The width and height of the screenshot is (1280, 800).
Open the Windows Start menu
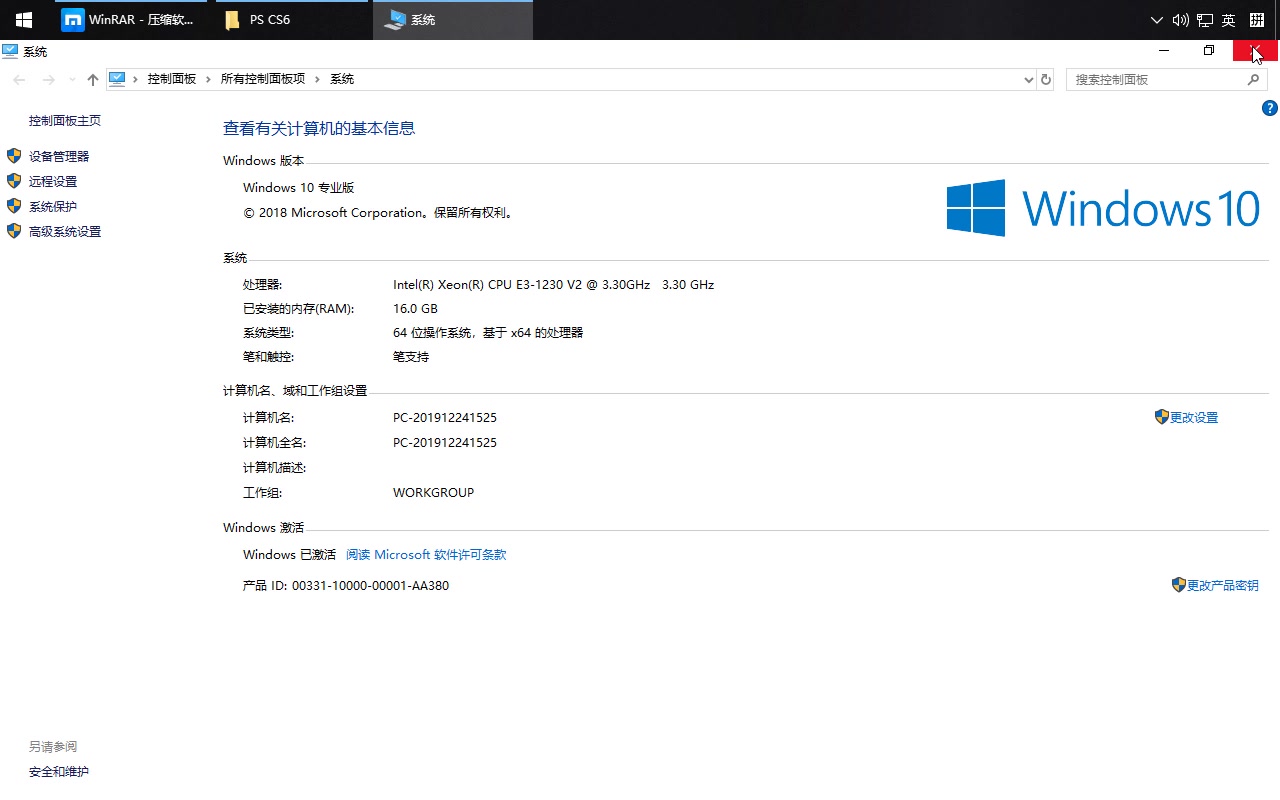(23, 20)
